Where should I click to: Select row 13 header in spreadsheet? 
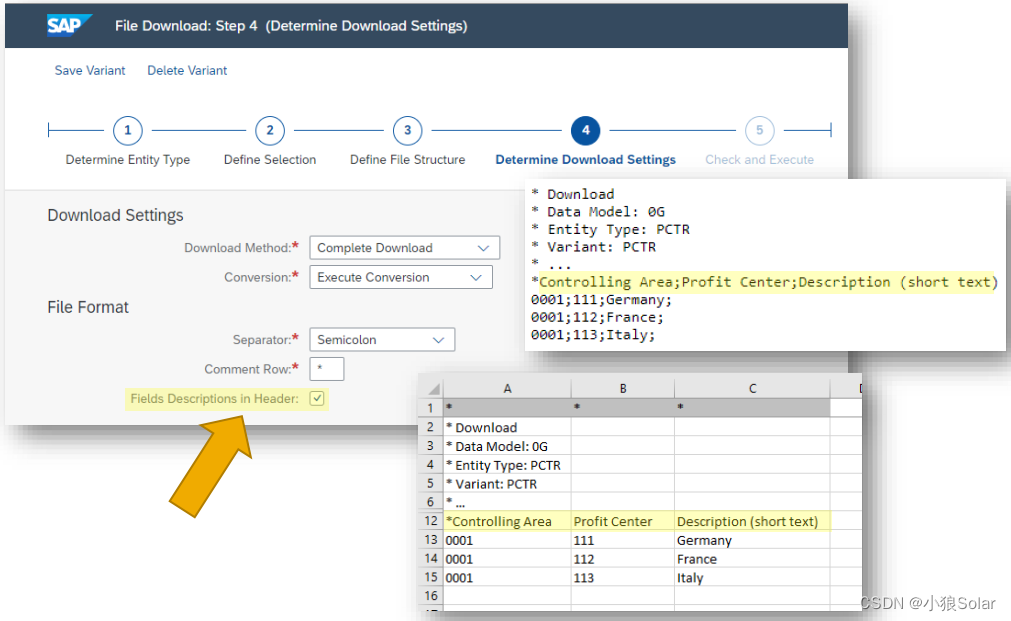click(431, 540)
